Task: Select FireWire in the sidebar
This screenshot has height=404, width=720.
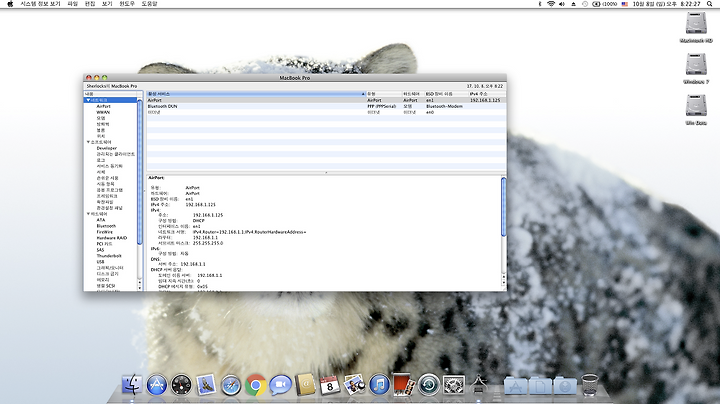Action: tap(104, 232)
